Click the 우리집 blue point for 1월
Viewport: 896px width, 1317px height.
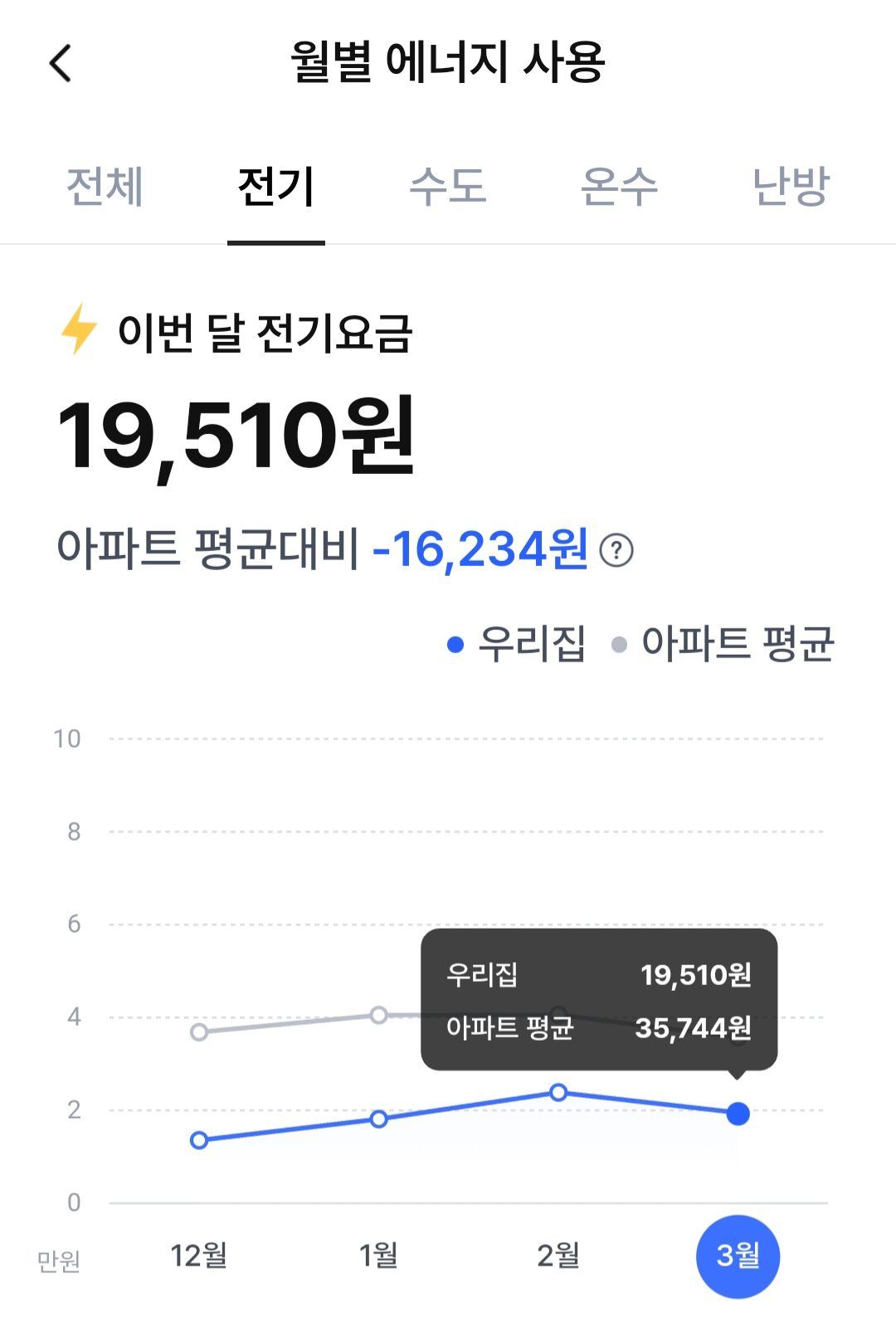(378, 1119)
